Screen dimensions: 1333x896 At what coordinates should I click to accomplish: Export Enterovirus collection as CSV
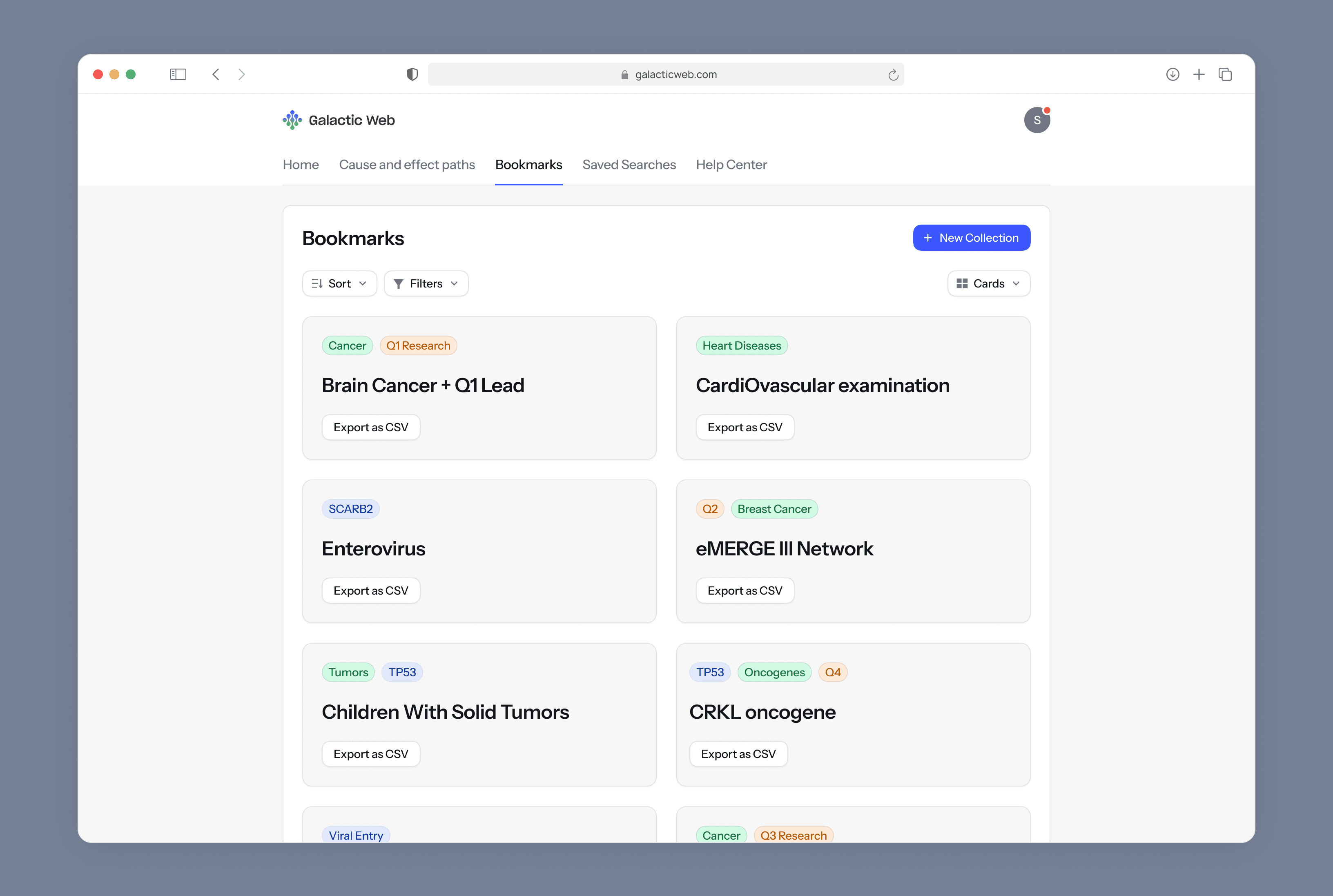pyautogui.click(x=371, y=591)
